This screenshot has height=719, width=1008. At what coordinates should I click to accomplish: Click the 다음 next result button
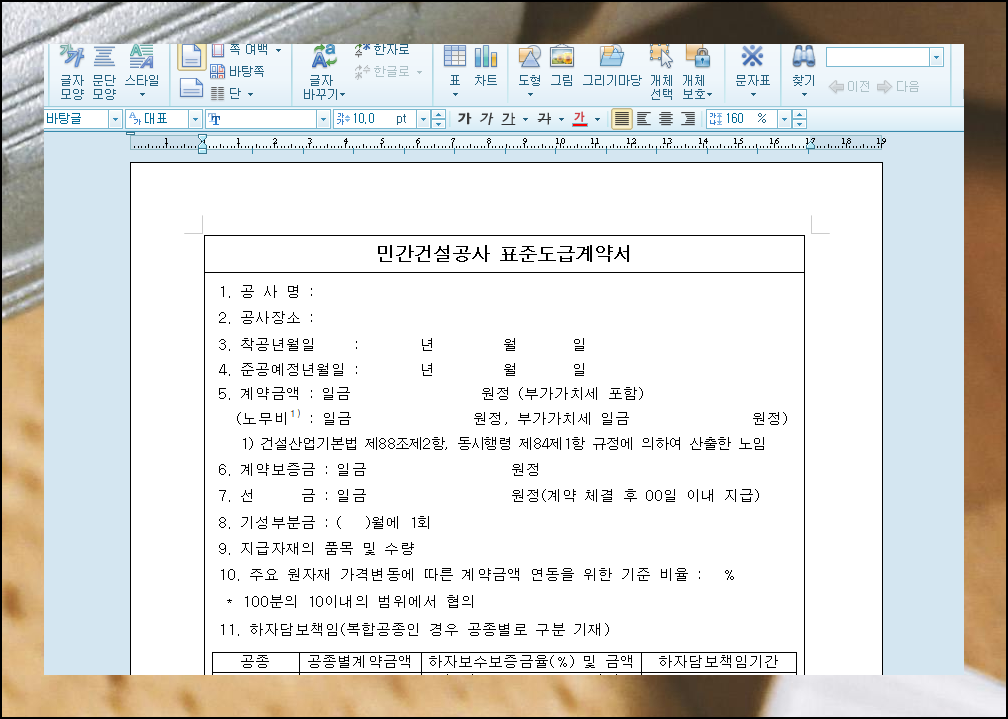898,86
